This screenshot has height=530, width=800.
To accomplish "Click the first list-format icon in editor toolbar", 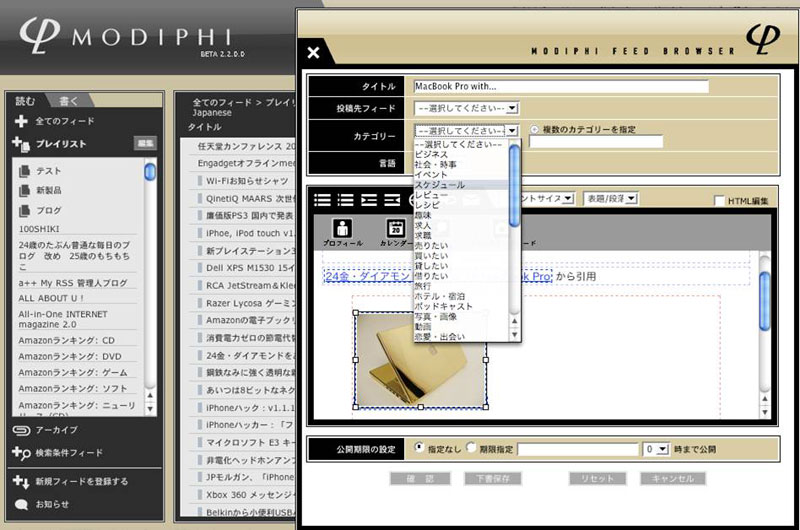I will tap(322, 200).
